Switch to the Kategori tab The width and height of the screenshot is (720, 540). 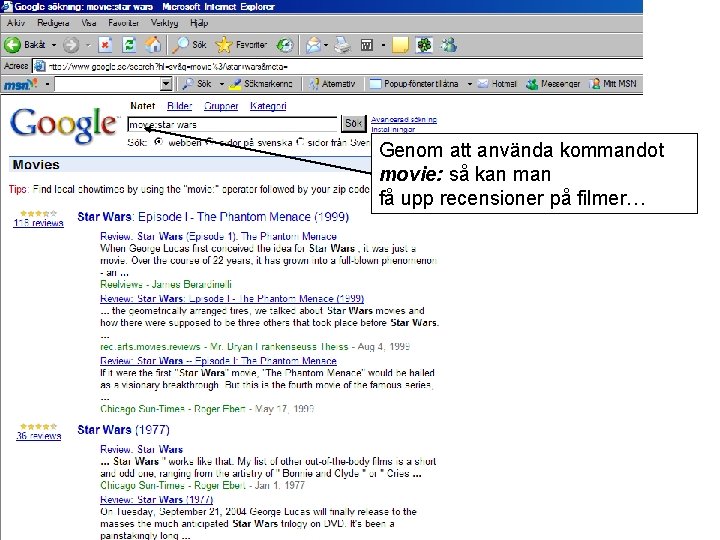click(x=268, y=106)
